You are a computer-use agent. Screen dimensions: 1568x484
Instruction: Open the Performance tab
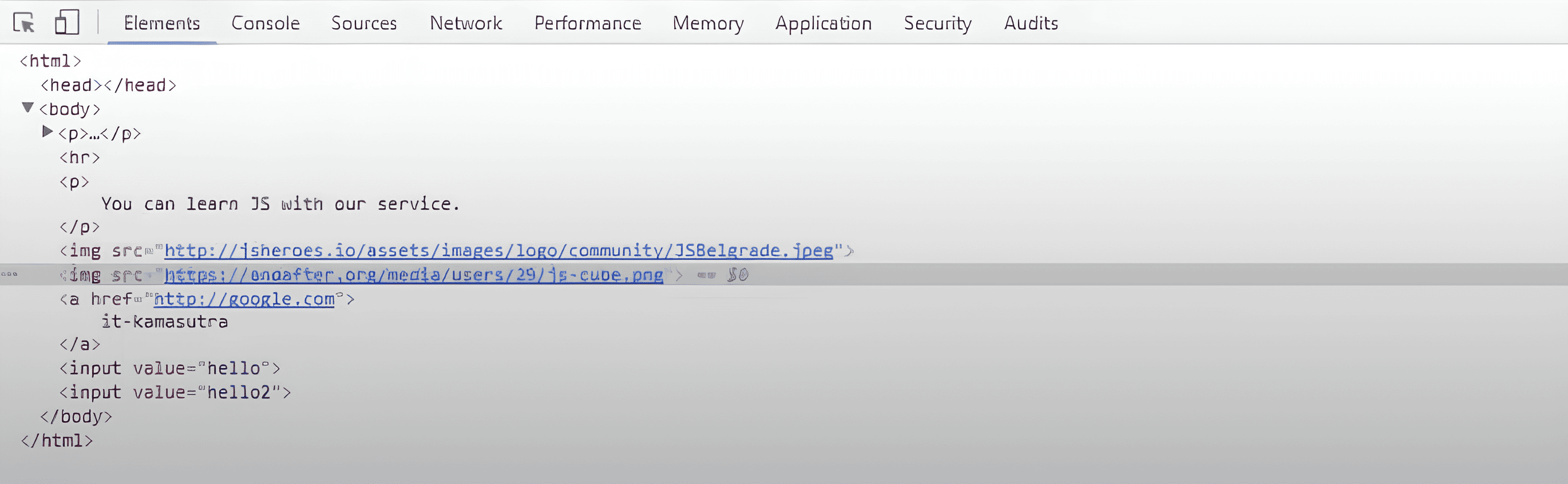(x=587, y=23)
